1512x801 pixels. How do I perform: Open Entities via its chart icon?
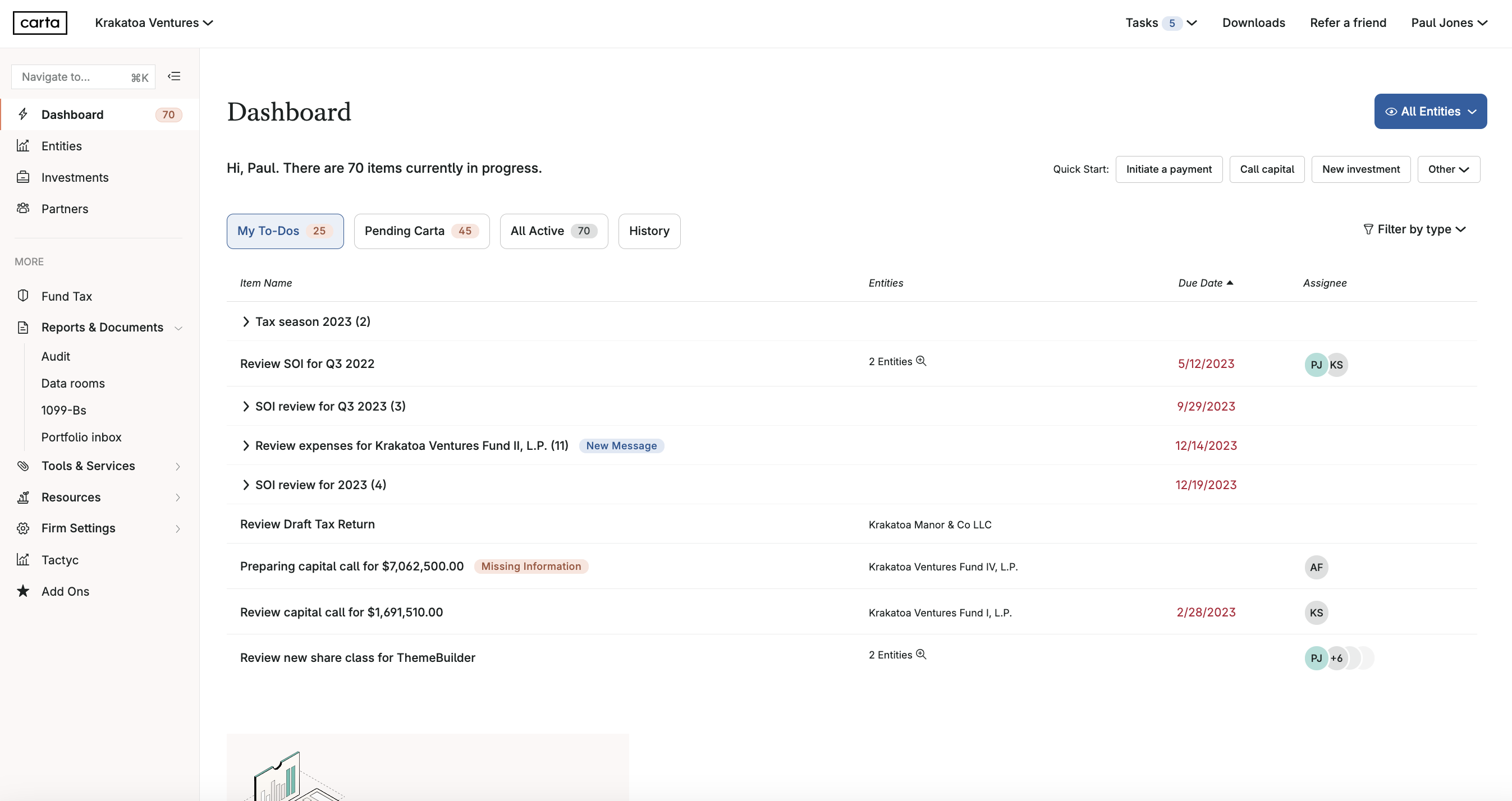(23, 145)
